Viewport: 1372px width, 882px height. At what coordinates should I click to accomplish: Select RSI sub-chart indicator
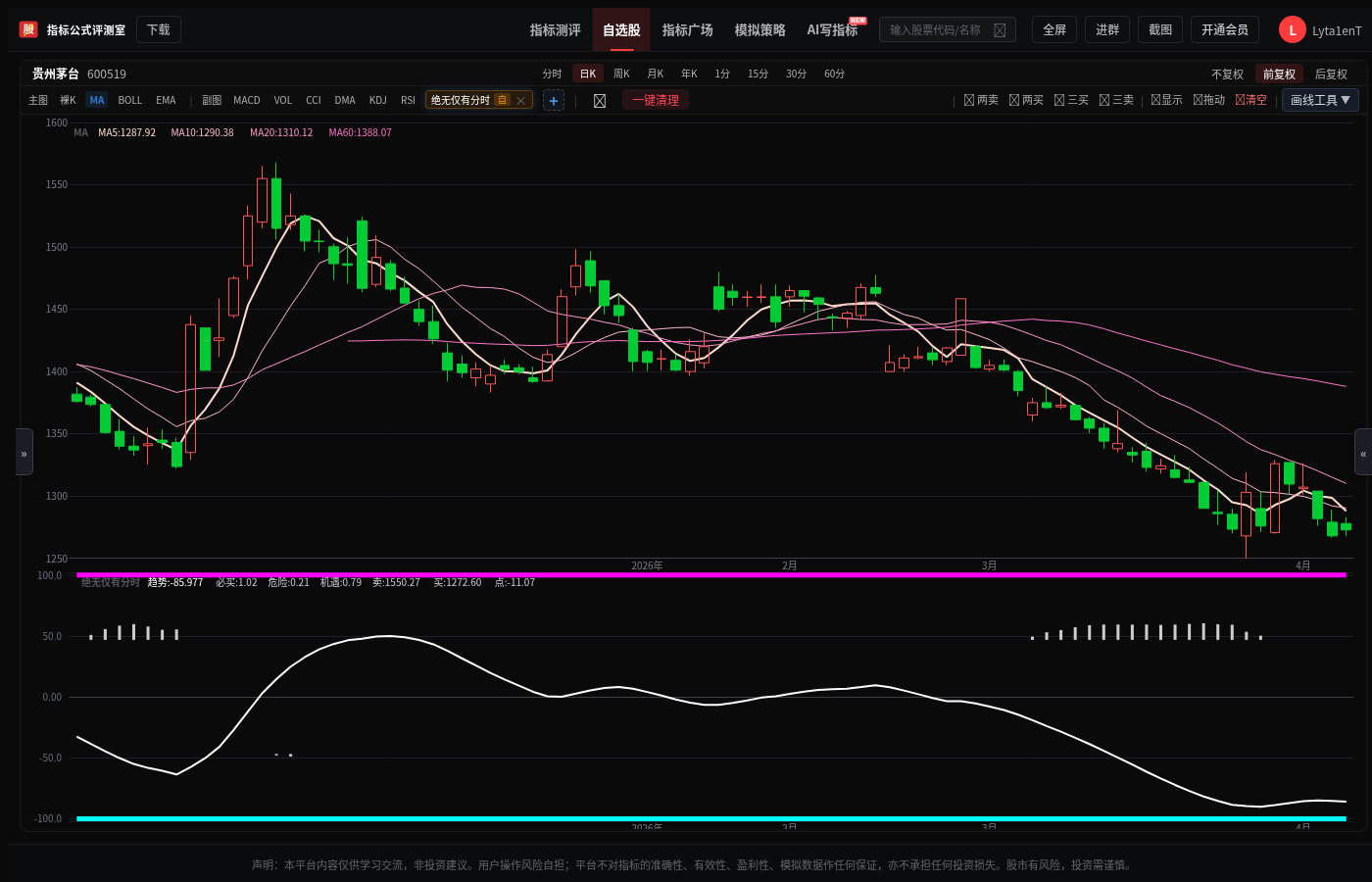click(409, 100)
